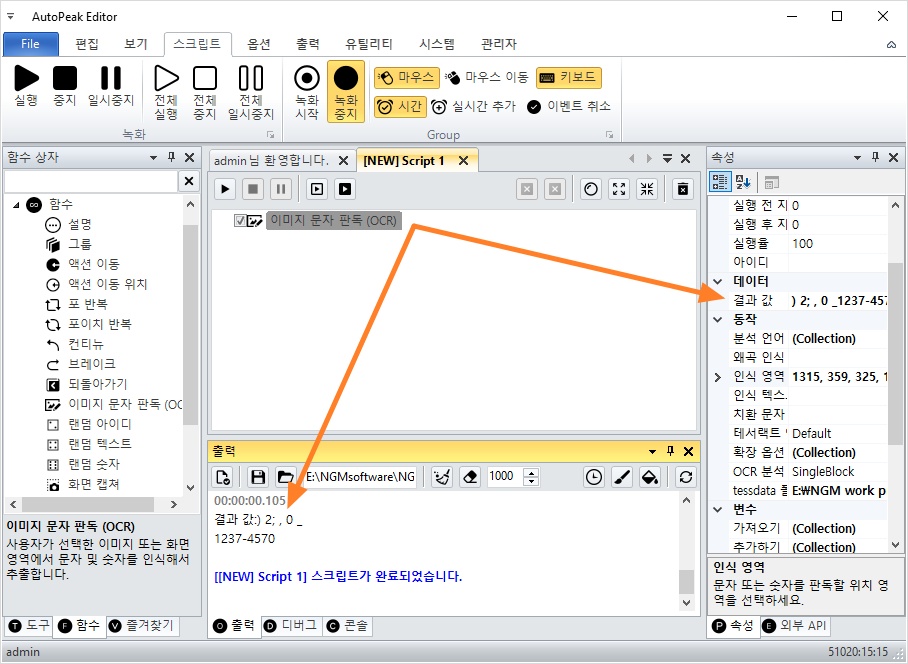Click play button in script toolbar

tap(225, 189)
